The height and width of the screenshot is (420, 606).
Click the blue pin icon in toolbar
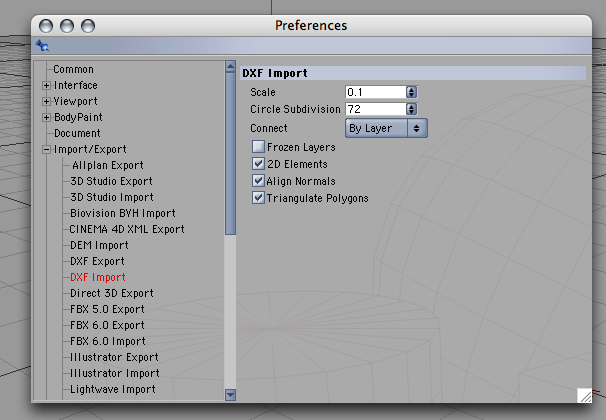point(43,46)
